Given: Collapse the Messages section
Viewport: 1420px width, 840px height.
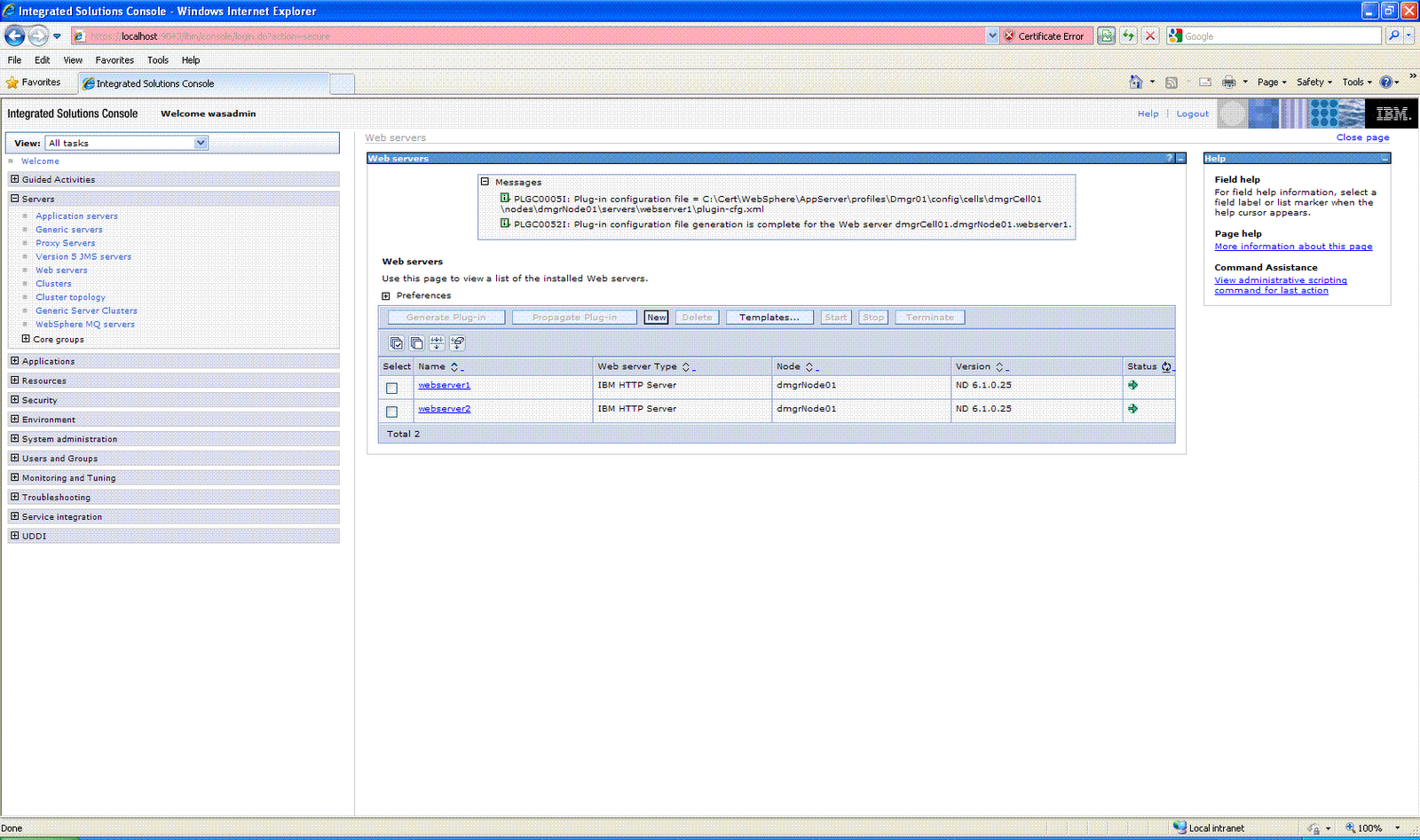Looking at the screenshot, I should (485, 181).
